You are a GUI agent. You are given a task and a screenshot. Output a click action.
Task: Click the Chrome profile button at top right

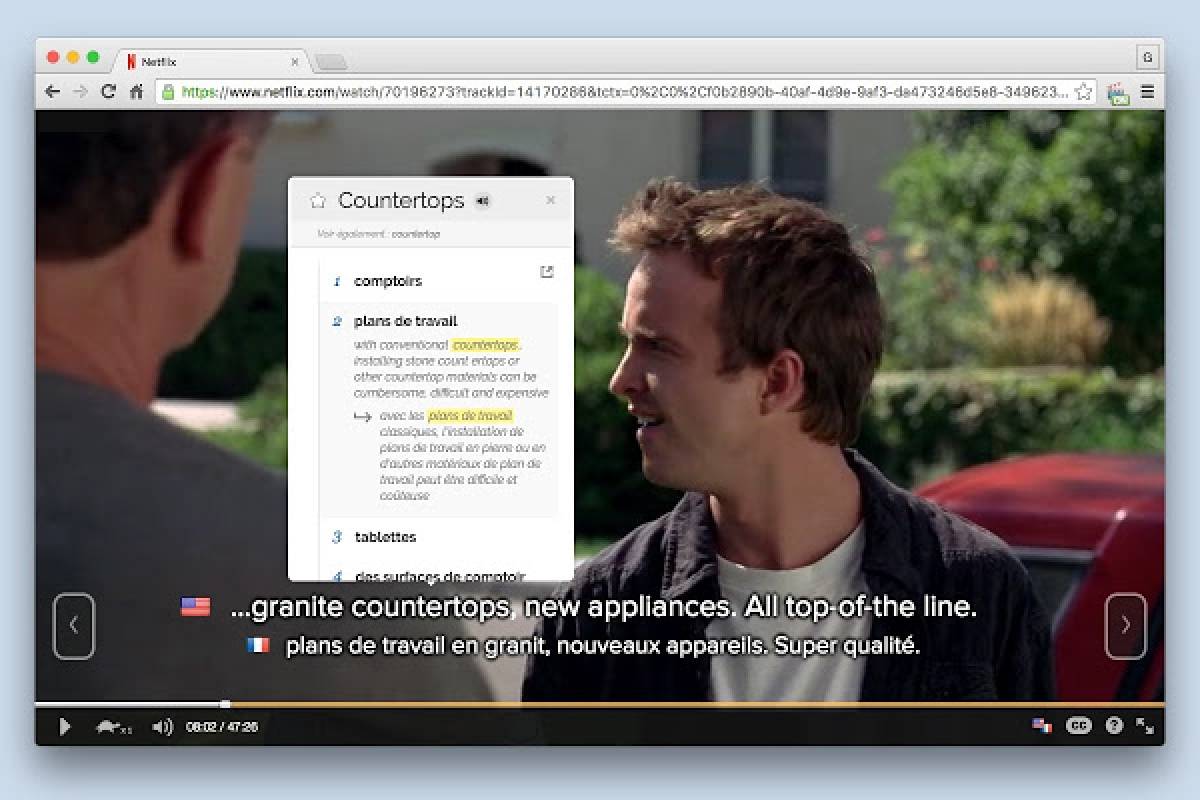pos(1147,57)
